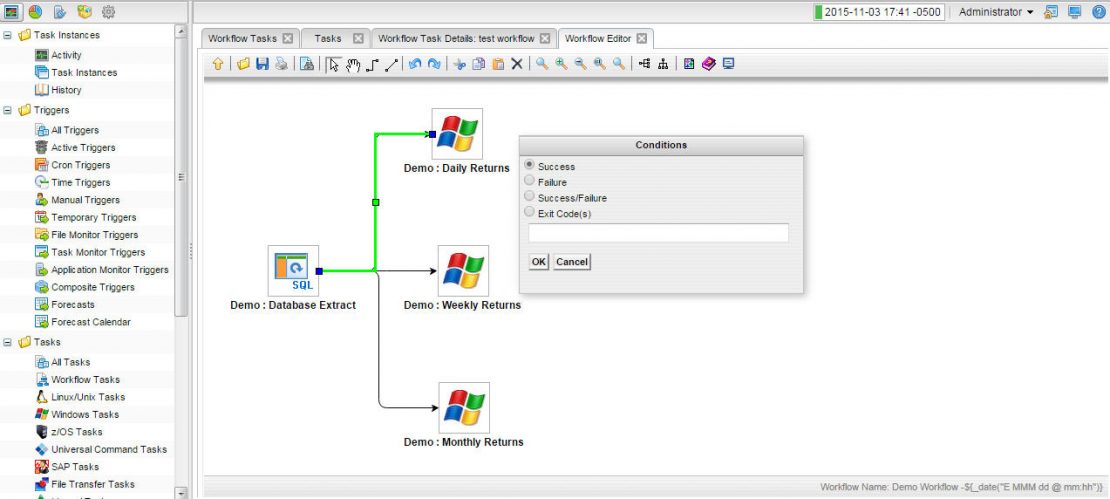Switch to the Workflow Tasks tab

pyautogui.click(x=243, y=38)
